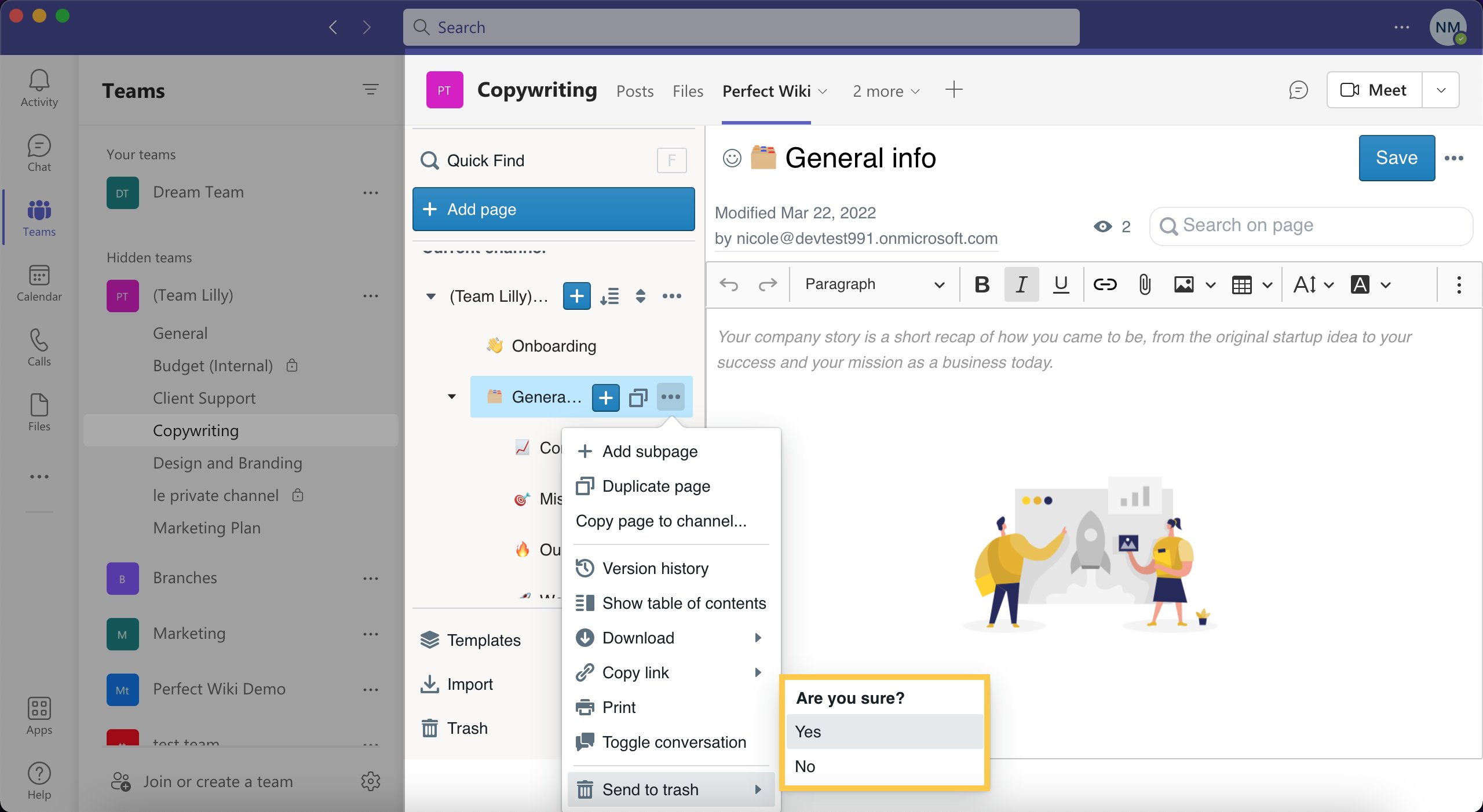Viewport: 1483px width, 812px height.
Task: Click the undo arrow in editor toolbar
Action: click(x=729, y=284)
